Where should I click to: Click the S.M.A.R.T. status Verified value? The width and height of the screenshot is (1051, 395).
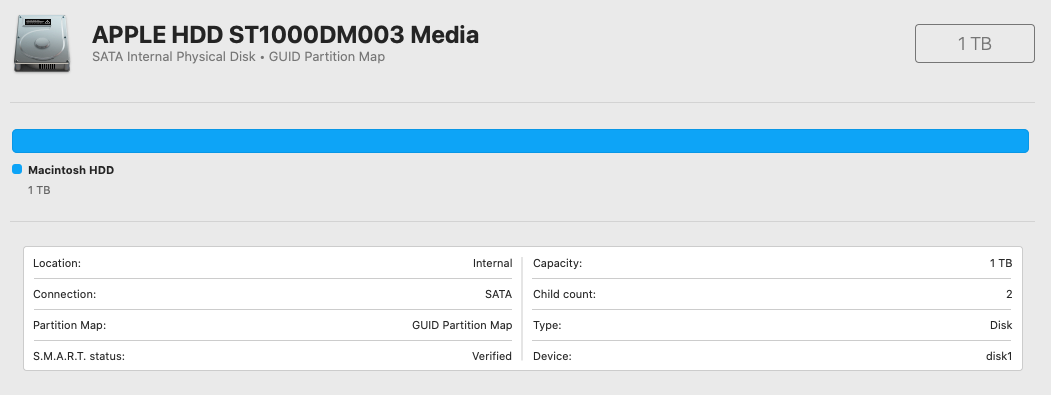coord(491,356)
